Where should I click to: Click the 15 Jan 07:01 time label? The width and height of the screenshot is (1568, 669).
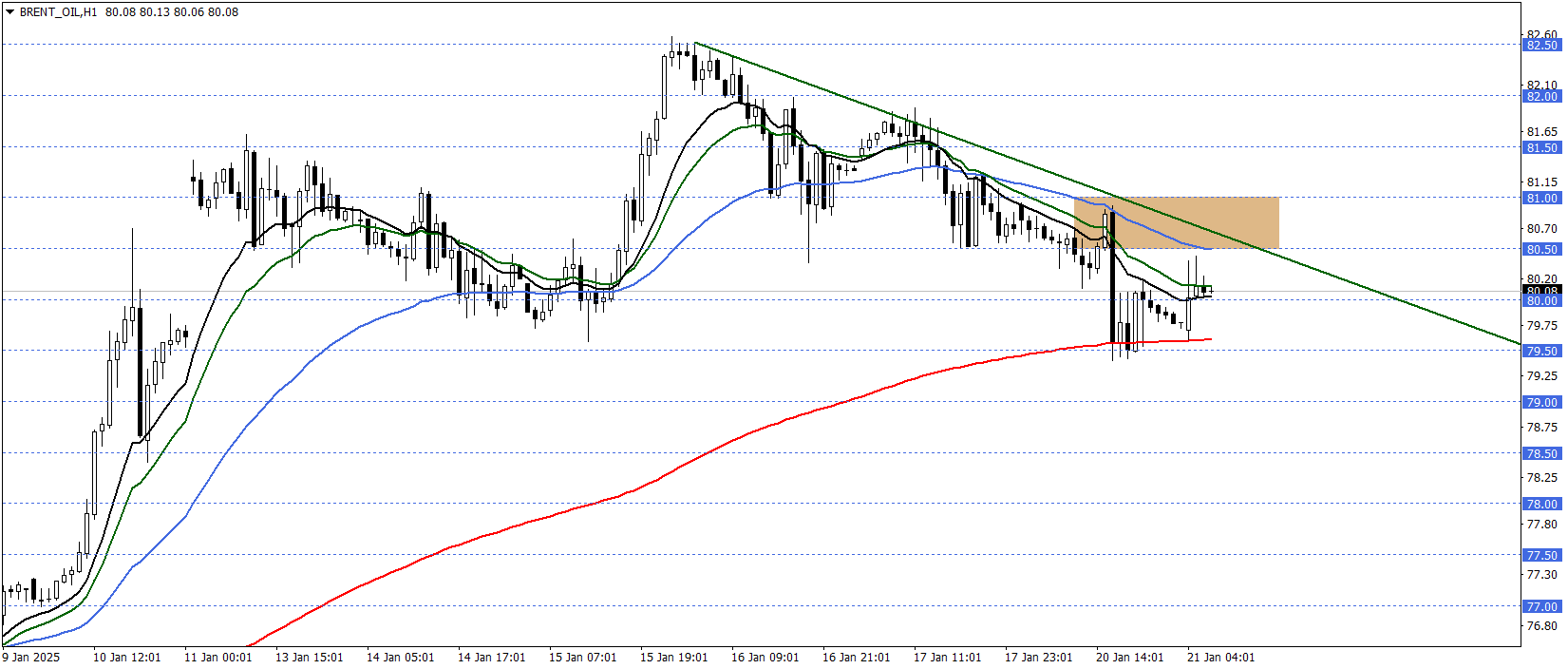pos(582,657)
